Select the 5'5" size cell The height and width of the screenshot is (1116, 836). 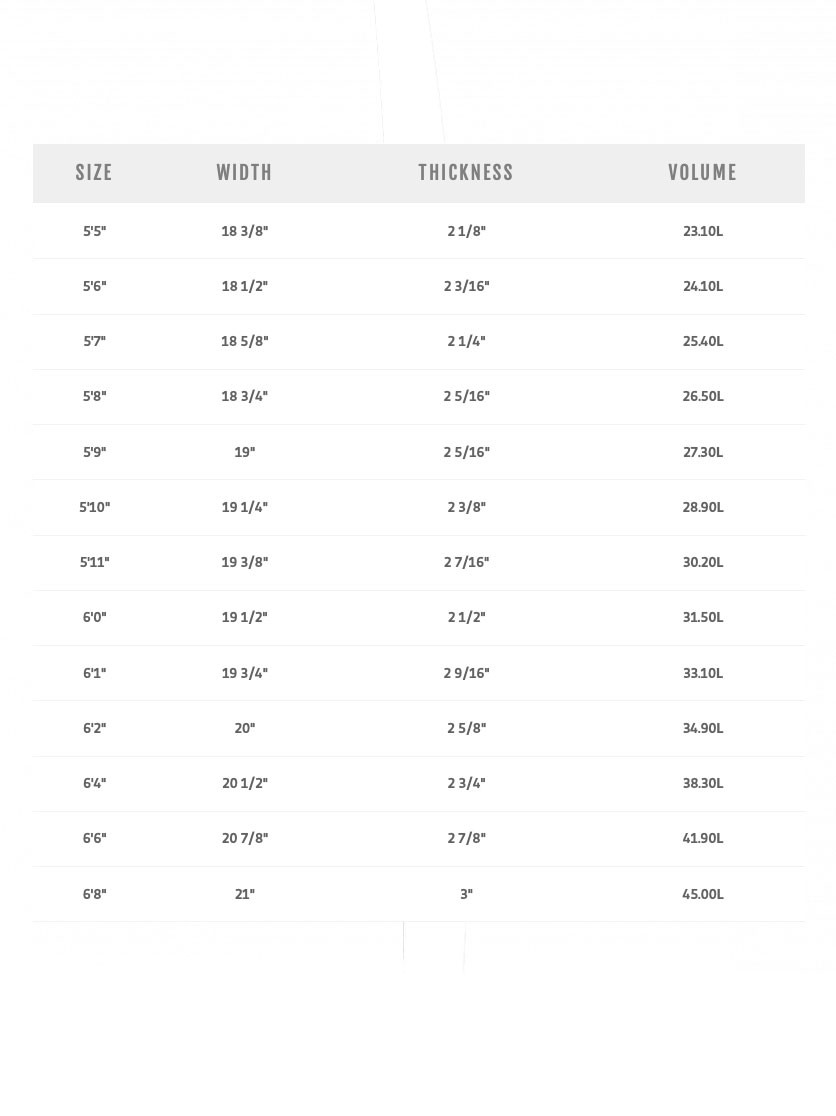pyautogui.click(x=94, y=231)
